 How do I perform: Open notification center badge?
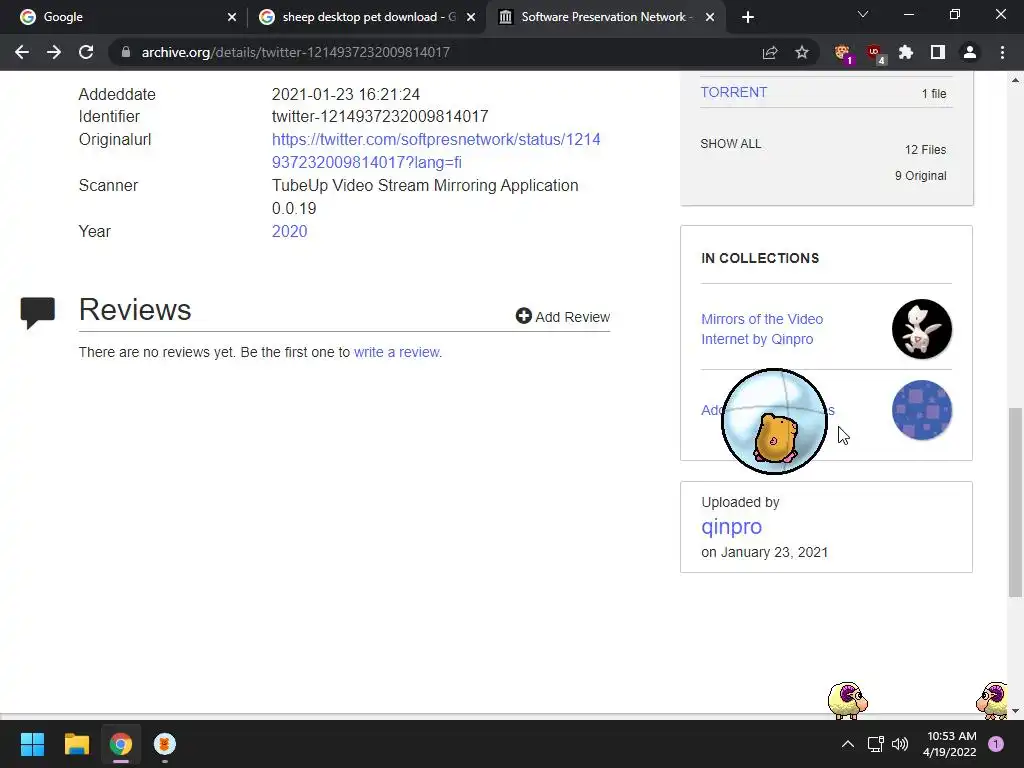996,744
